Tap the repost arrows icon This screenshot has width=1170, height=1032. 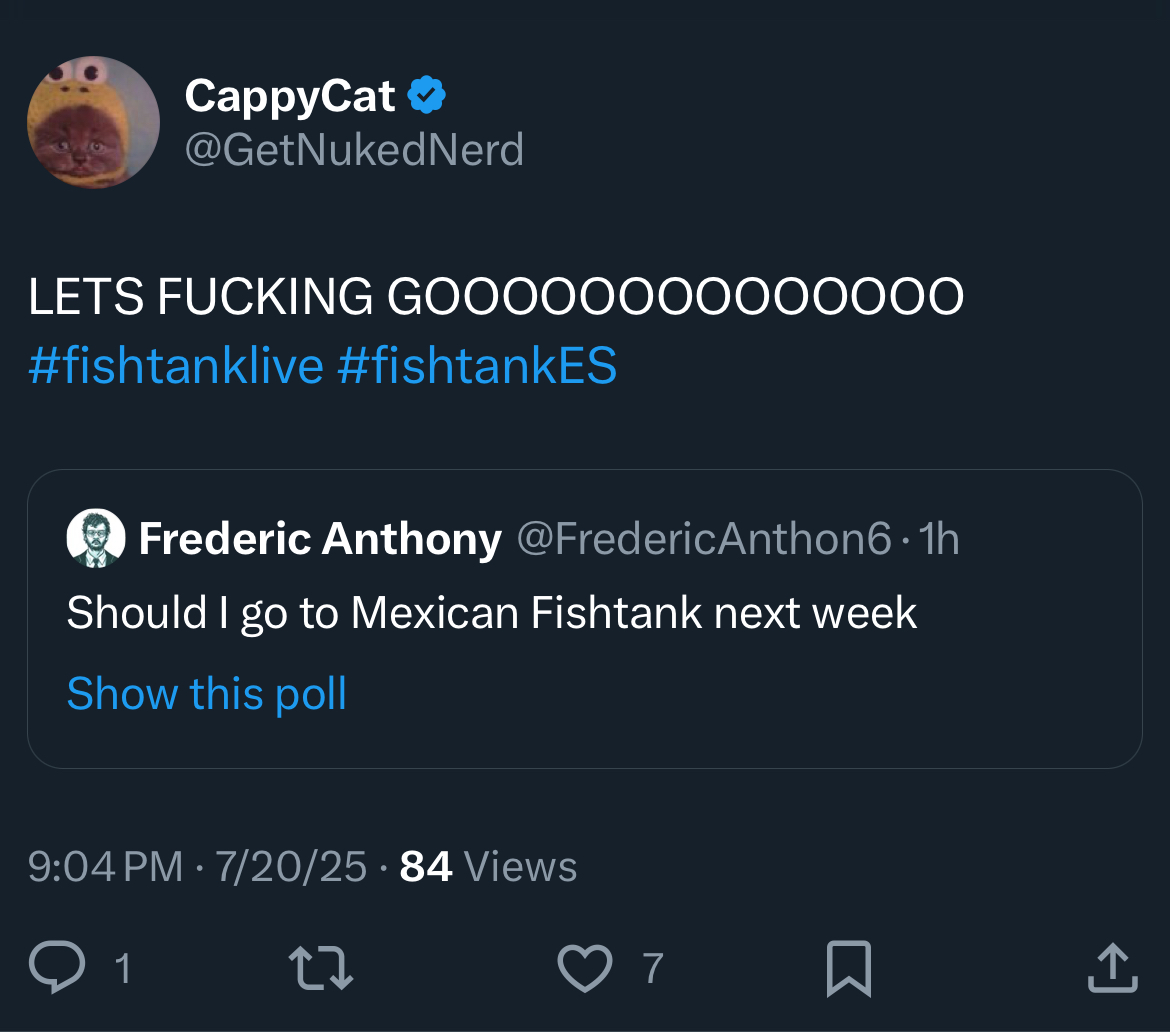[321, 968]
